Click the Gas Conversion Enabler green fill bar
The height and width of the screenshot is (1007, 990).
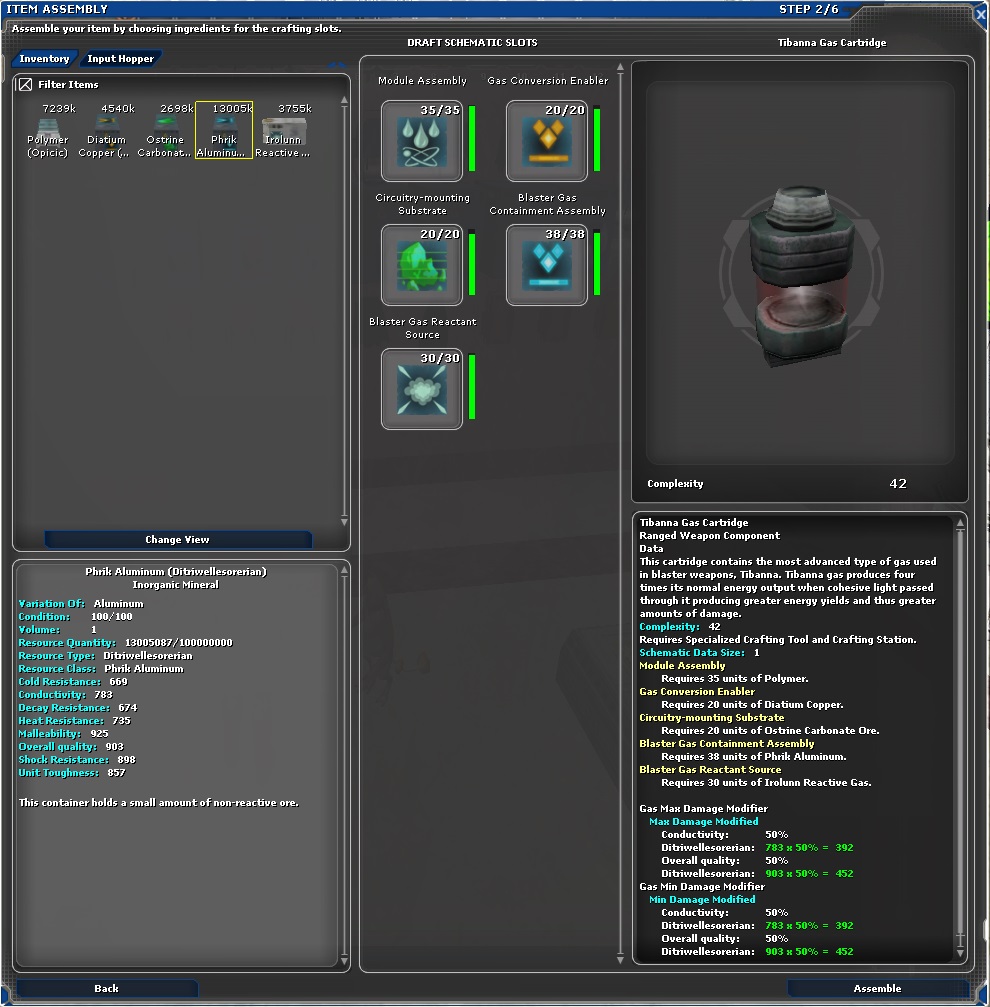click(x=597, y=139)
